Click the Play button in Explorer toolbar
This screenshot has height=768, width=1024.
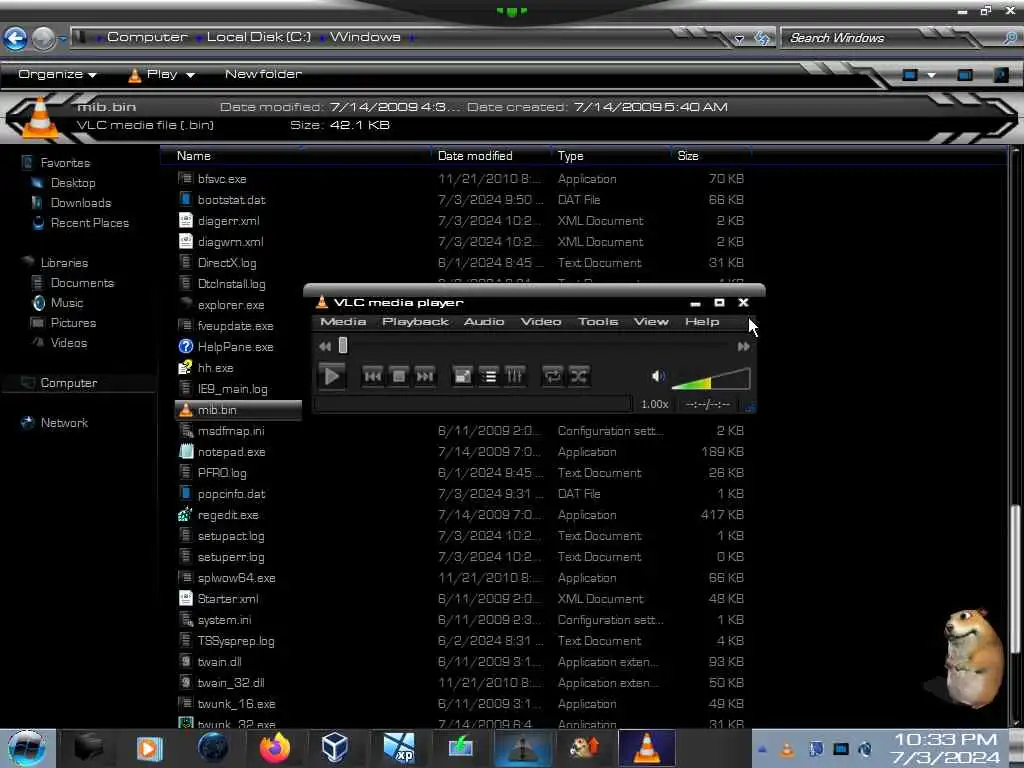(153, 74)
